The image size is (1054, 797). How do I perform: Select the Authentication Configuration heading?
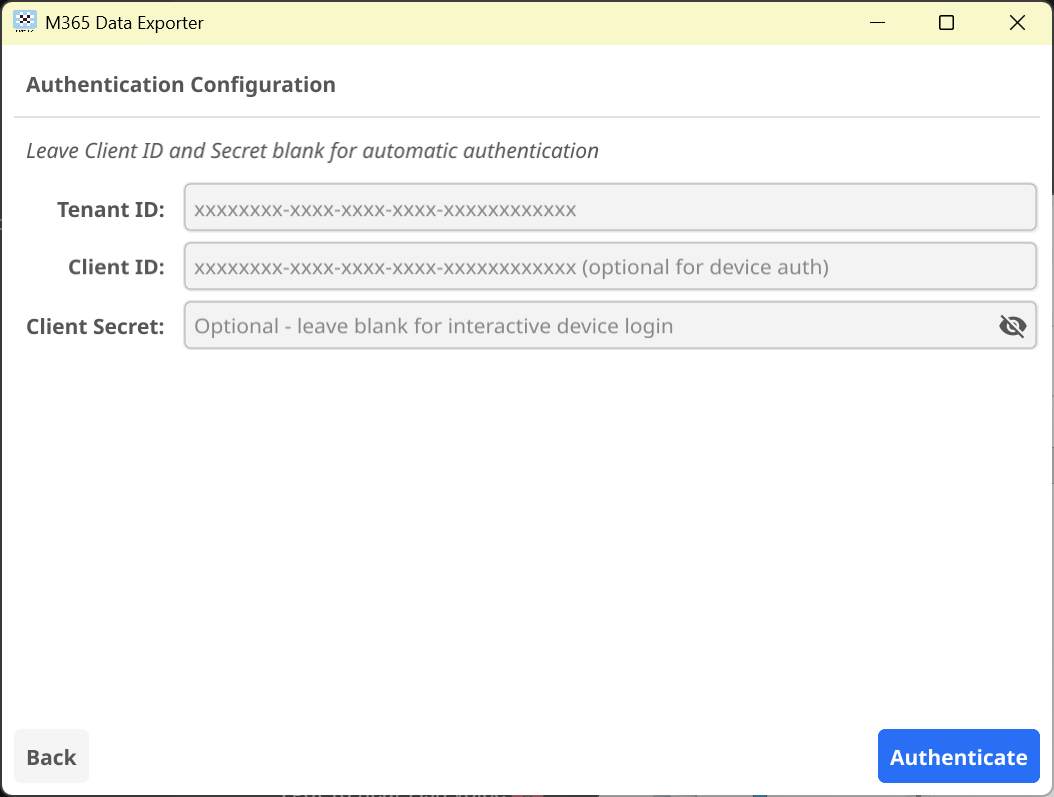coord(181,84)
